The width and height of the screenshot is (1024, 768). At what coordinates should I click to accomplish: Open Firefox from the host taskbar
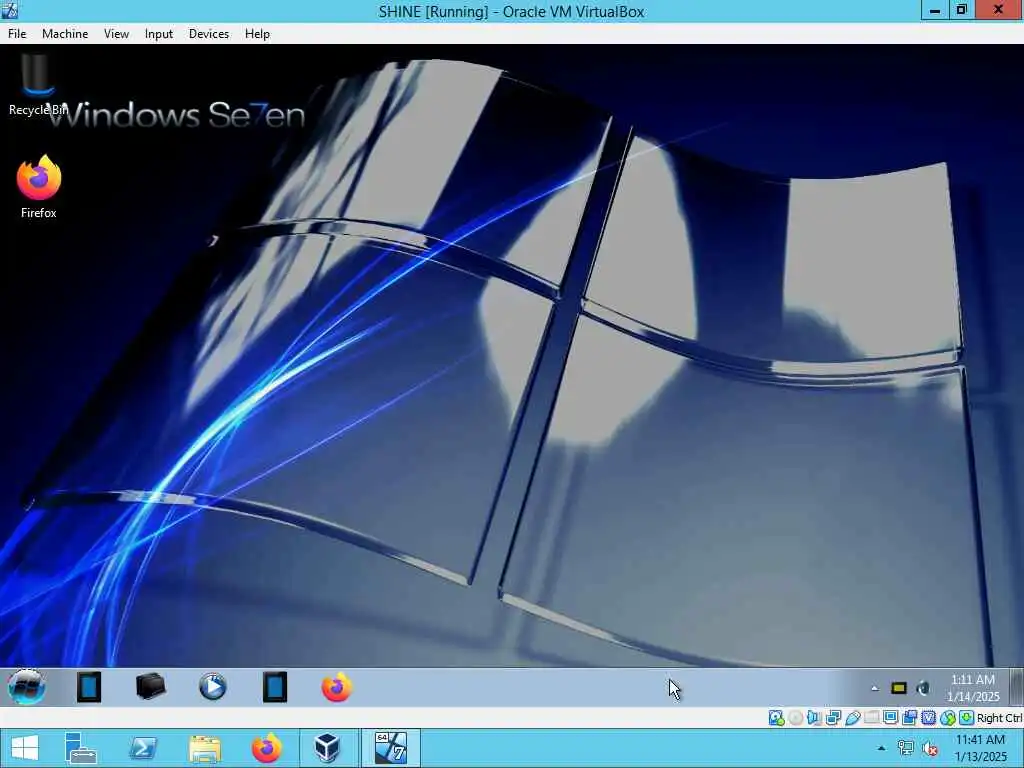click(266, 748)
